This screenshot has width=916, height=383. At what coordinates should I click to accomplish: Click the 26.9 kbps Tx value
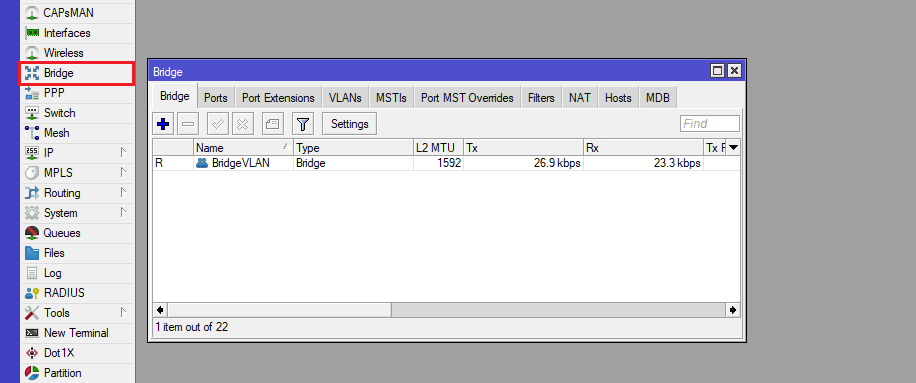point(557,163)
